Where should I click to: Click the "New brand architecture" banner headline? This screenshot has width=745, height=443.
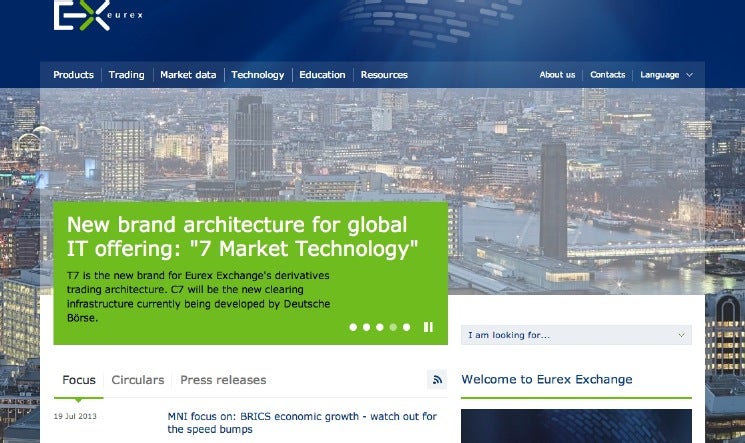point(242,237)
